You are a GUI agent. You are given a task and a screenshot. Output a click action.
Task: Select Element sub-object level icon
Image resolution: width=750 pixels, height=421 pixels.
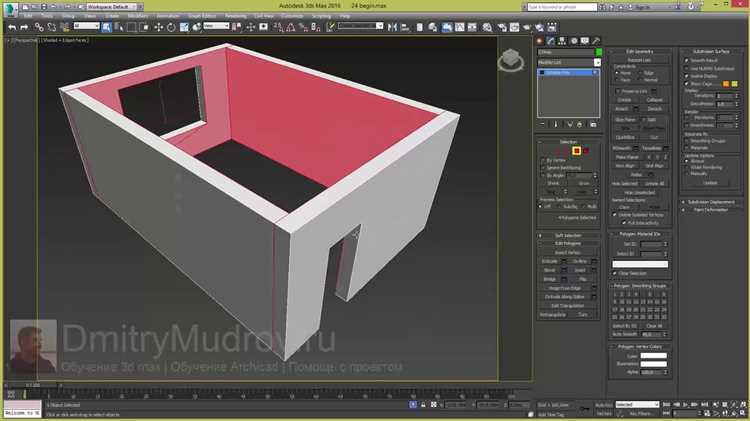[586, 151]
